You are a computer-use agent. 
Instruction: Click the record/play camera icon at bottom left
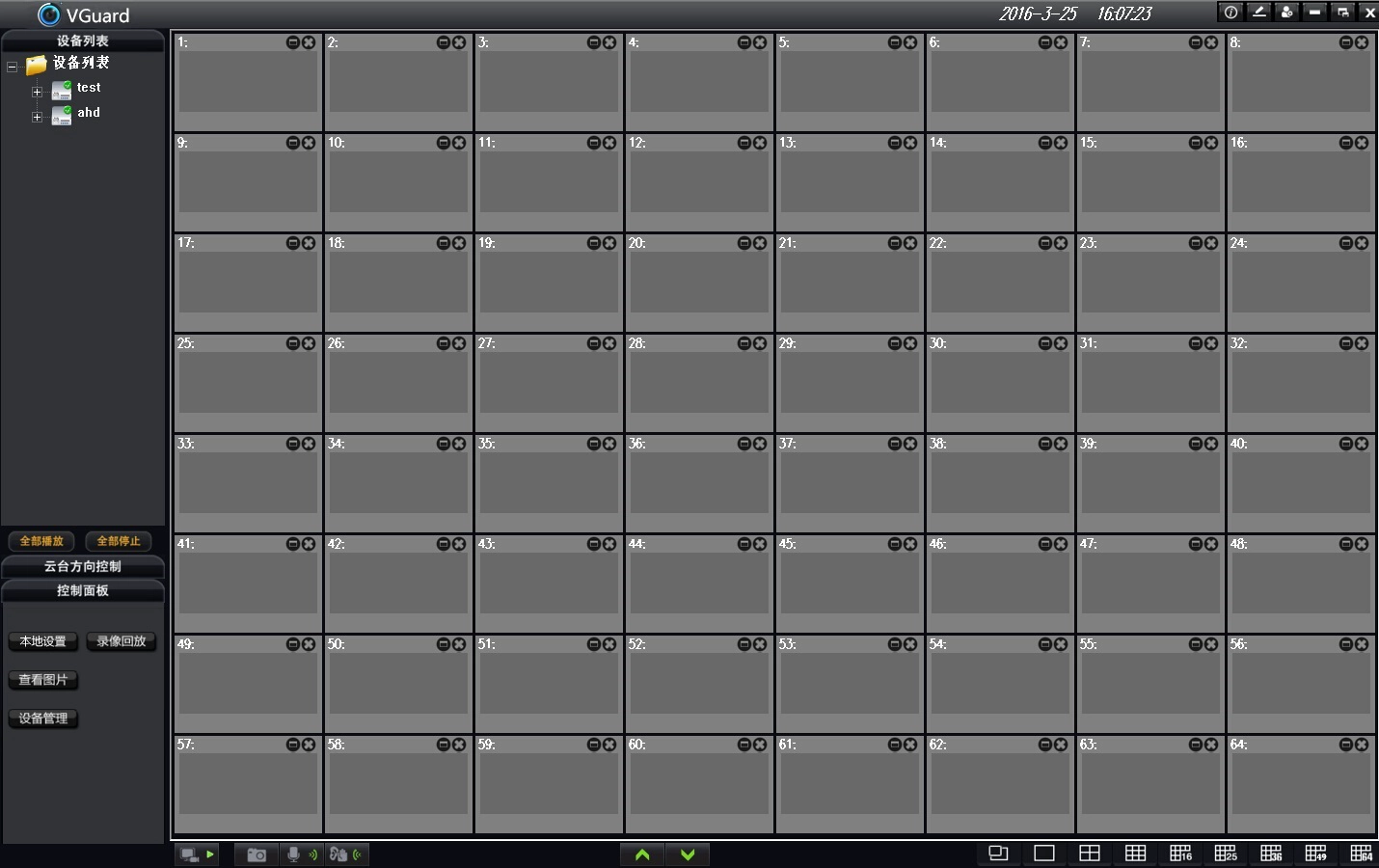click(x=198, y=854)
